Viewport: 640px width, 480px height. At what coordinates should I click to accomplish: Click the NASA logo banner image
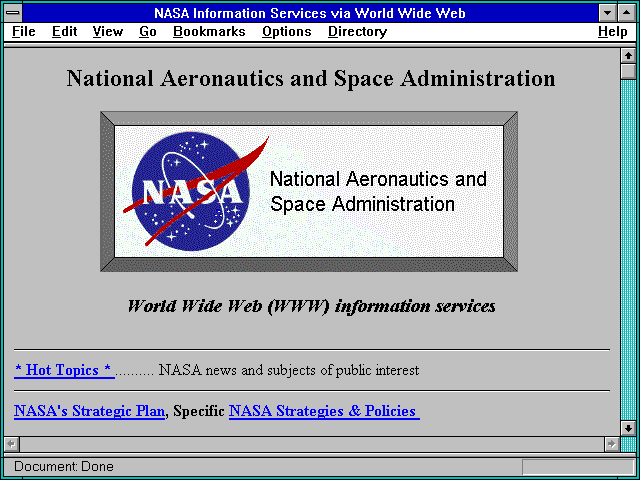point(309,191)
